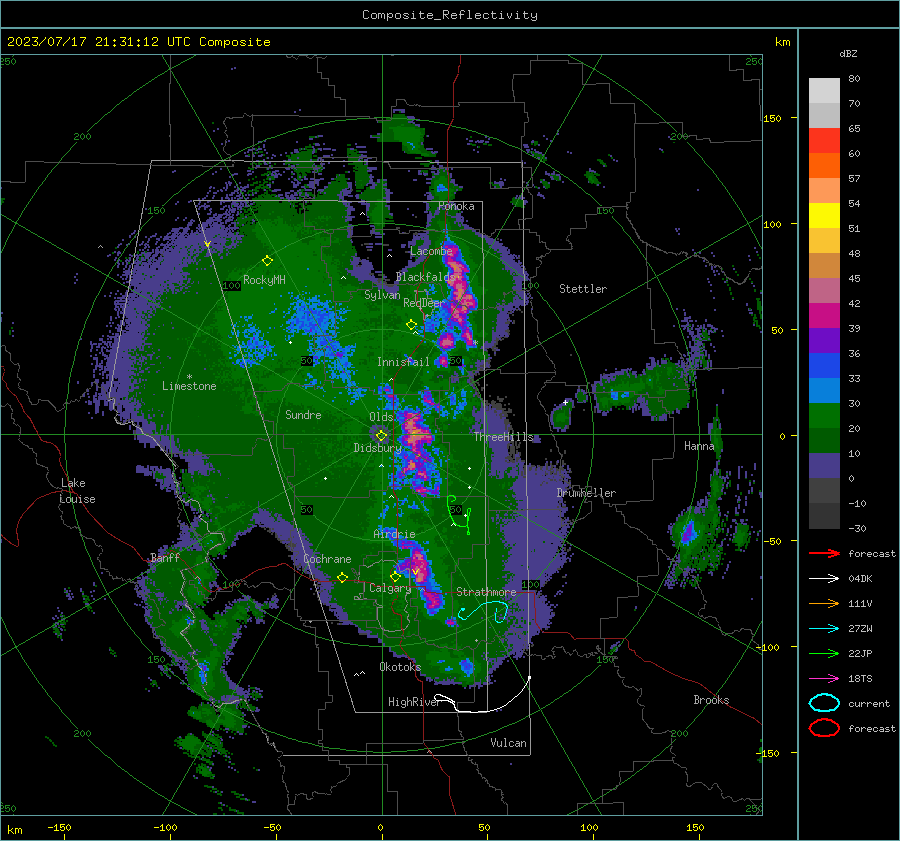Click the storm cell northeast of Calgary
This screenshot has width=900, height=841.
pos(422,574)
